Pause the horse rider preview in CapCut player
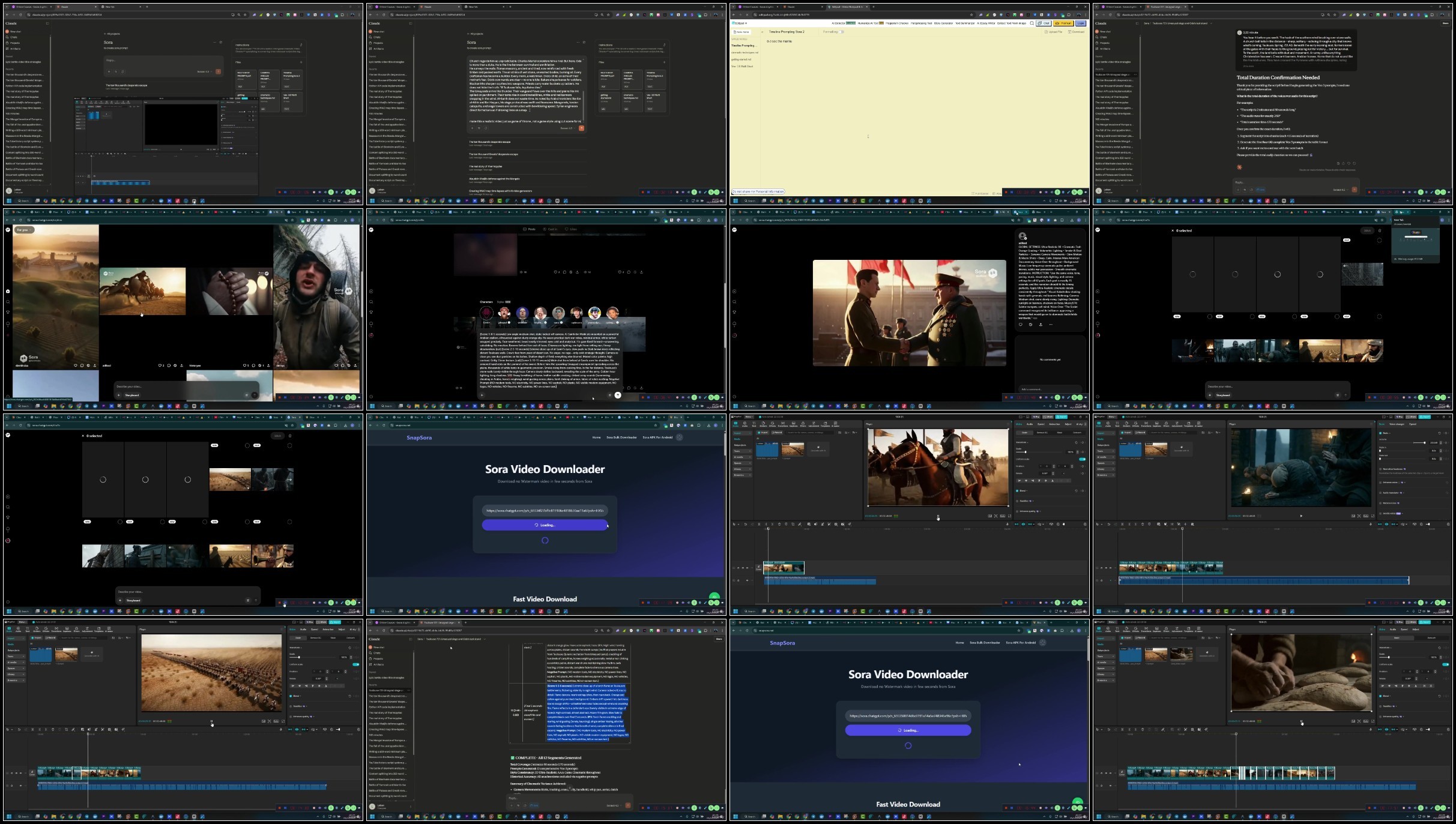The image size is (1456, 824). pyautogui.click(x=938, y=516)
